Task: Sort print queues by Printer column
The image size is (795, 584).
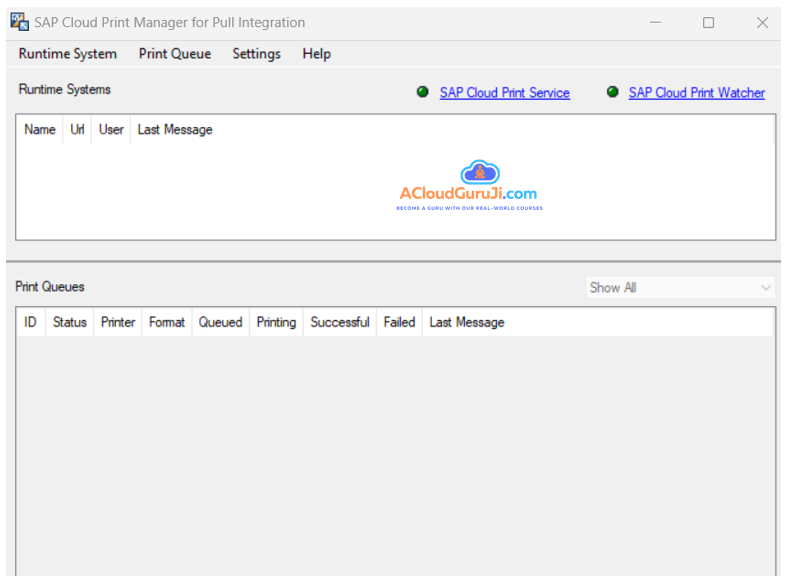Action: click(x=118, y=322)
